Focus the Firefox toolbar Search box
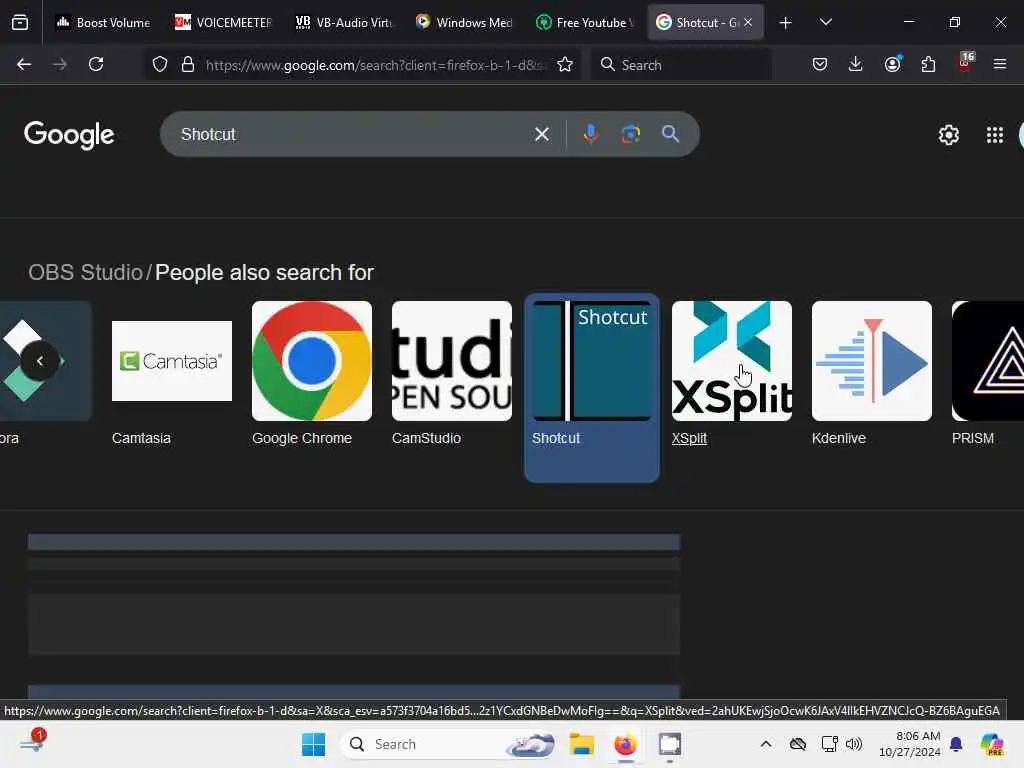1024x768 pixels. pos(681,65)
